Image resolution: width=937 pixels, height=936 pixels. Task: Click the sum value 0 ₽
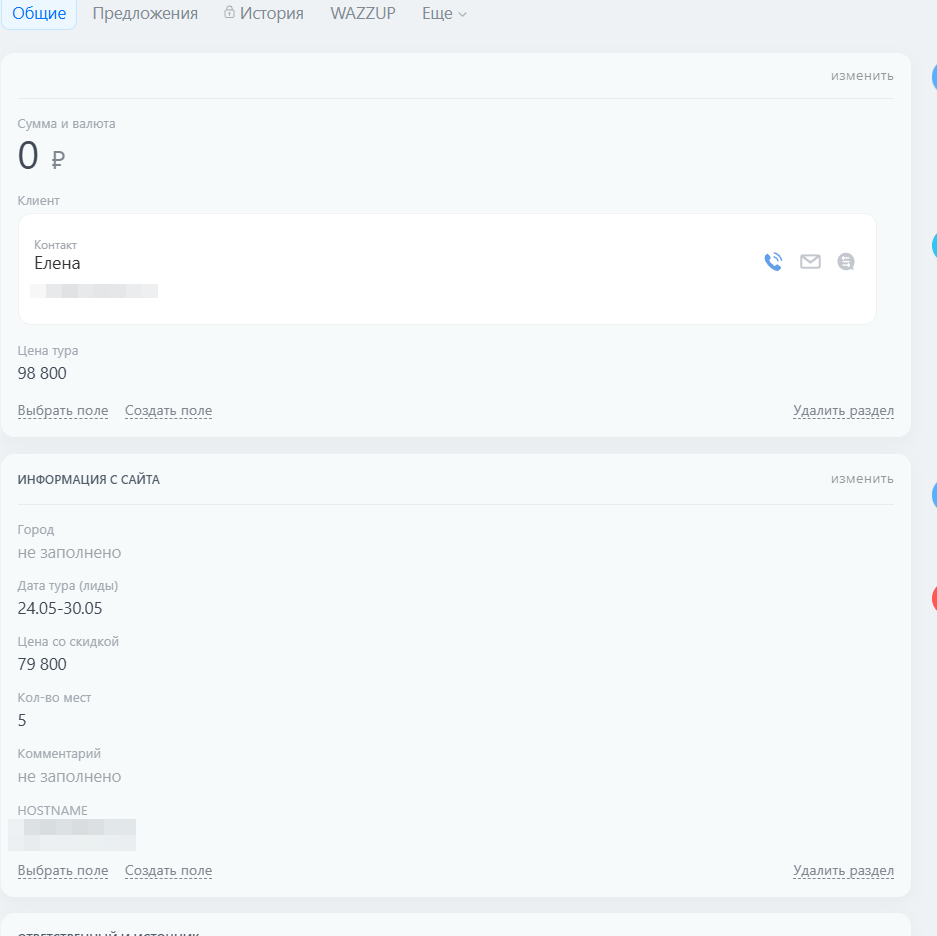(x=41, y=156)
